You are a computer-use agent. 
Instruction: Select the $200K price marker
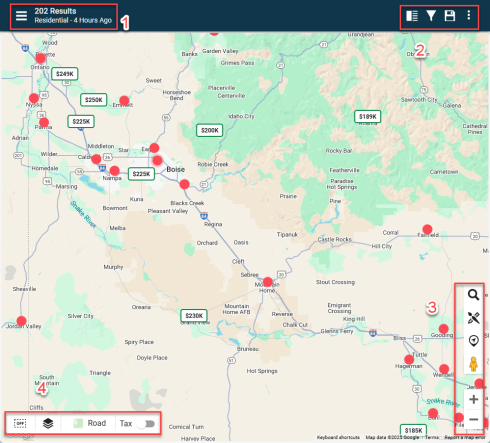210,130
